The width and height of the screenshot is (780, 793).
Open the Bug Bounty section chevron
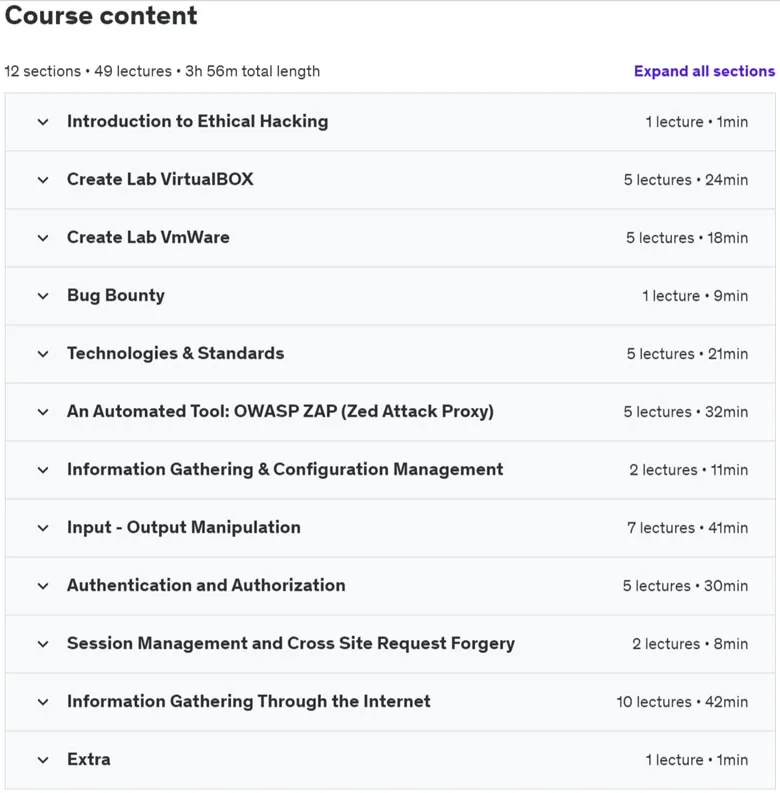[x=43, y=296]
